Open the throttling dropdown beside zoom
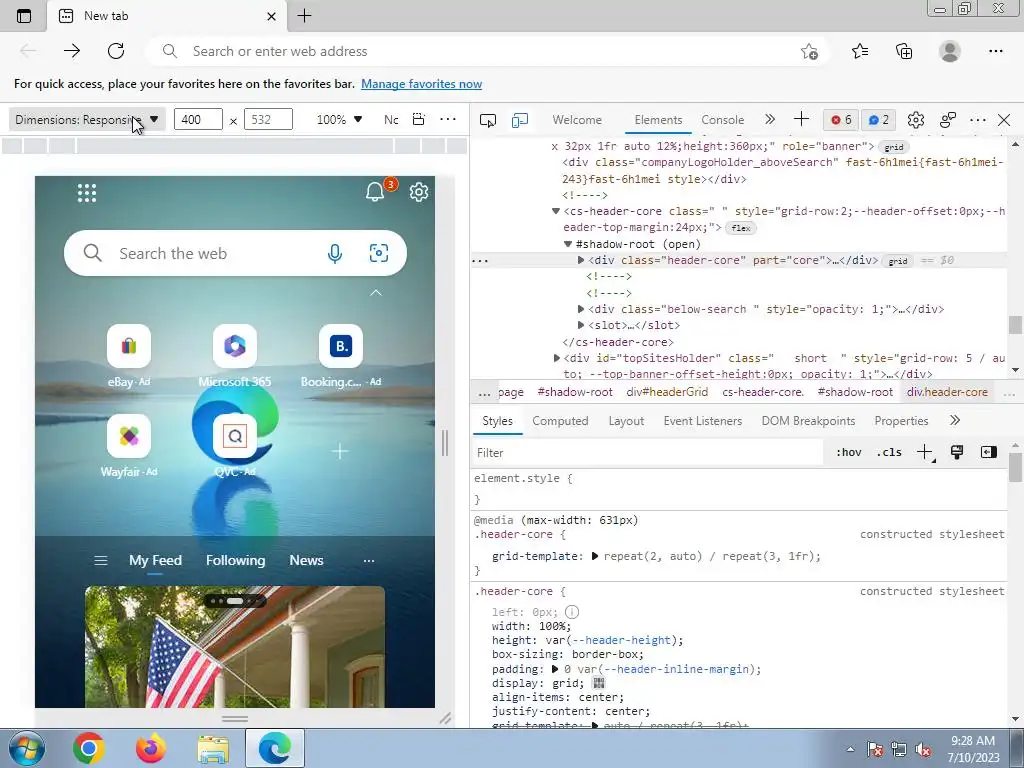This screenshot has height=768, width=1024. point(391,120)
